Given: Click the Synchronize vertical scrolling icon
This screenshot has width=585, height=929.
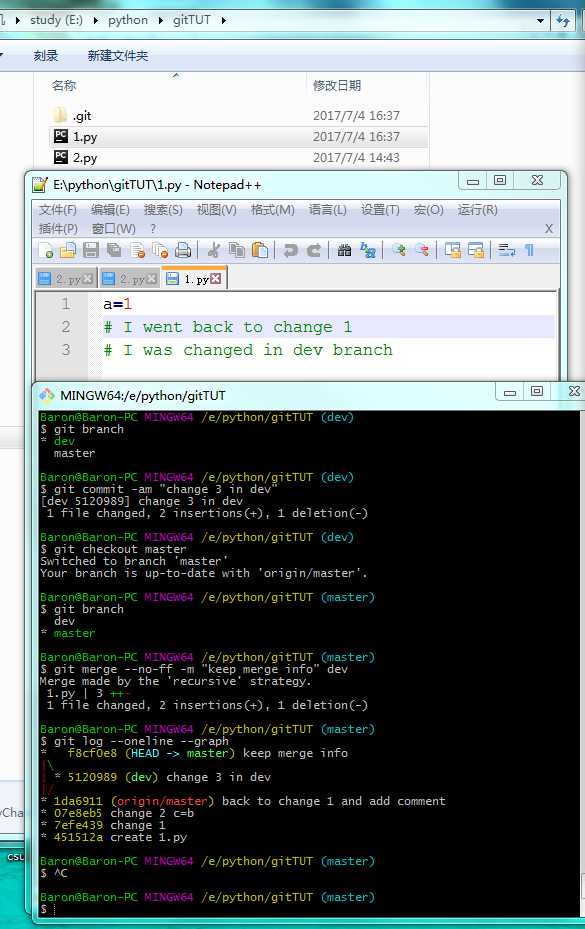Looking at the screenshot, I should point(453,250).
